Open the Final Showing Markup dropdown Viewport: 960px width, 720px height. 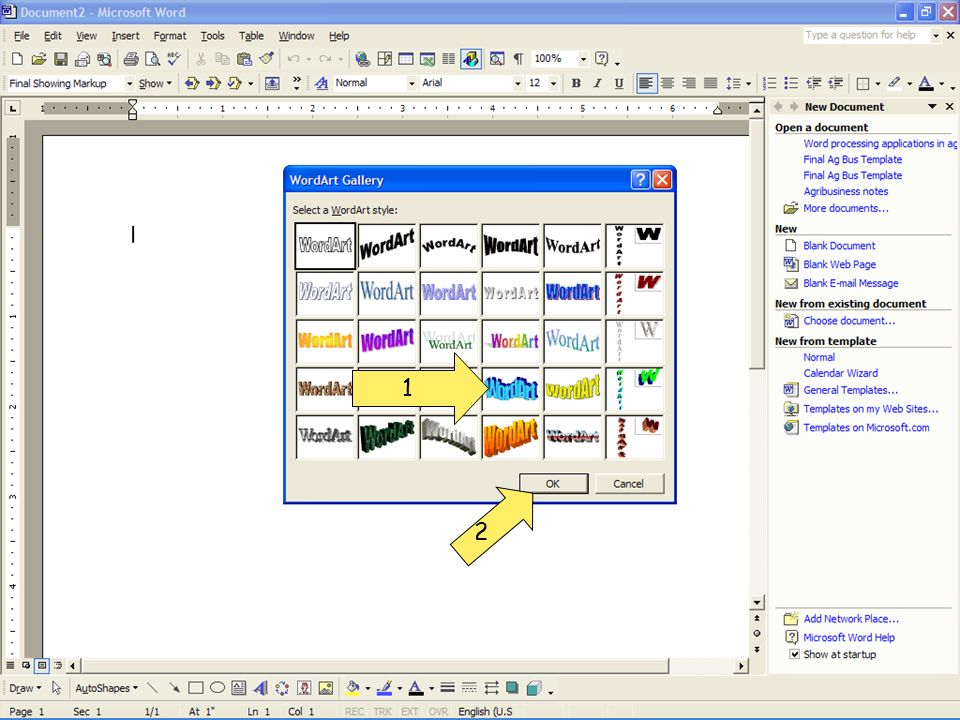(x=129, y=83)
